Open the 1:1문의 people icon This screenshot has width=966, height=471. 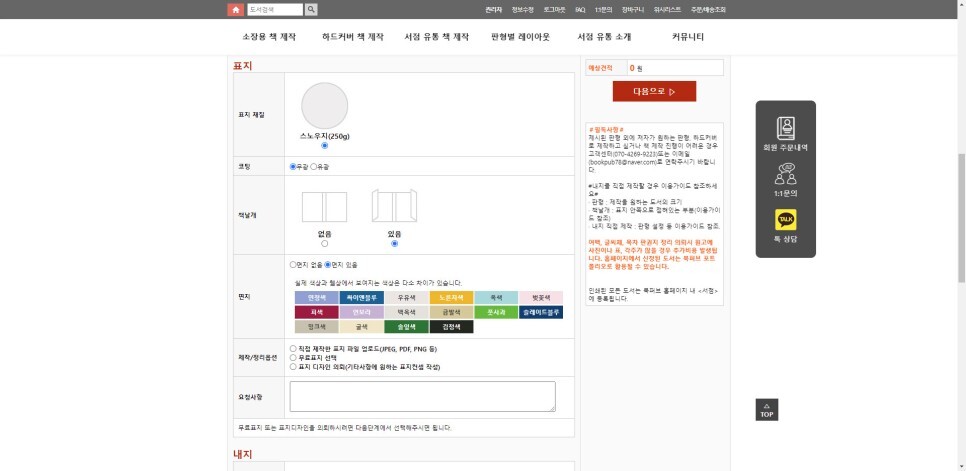(x=785, y=174)
